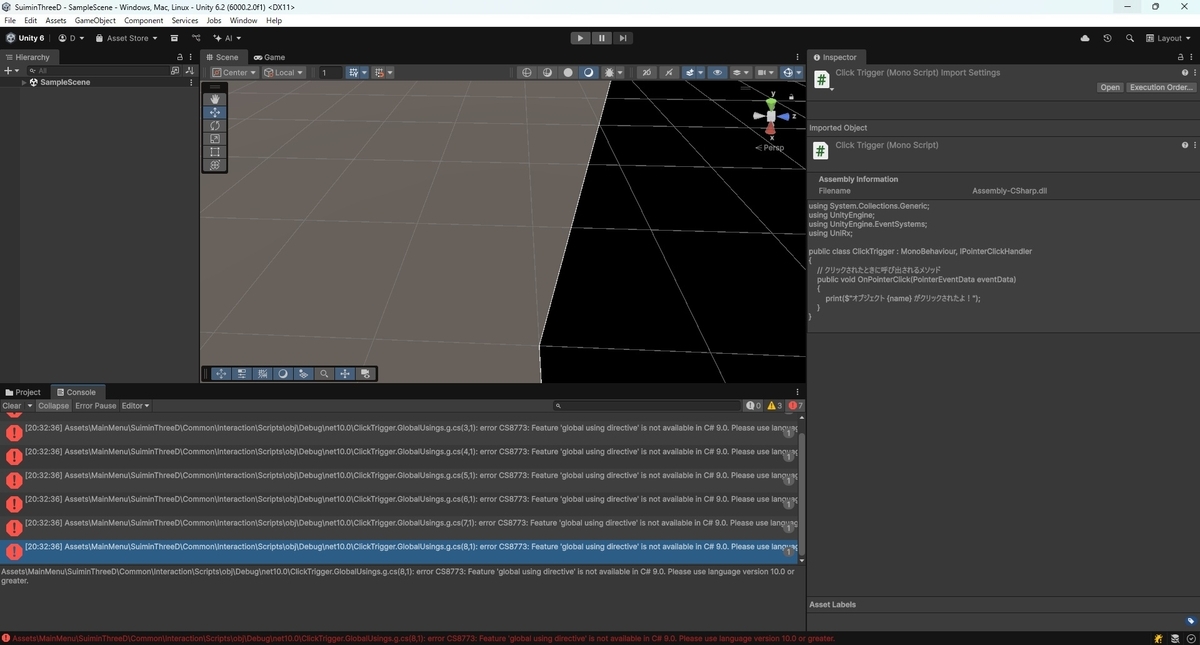Expand the SampleScene hierarchy item
Screen dimensions: 1200x645
(x=24, y=82)
